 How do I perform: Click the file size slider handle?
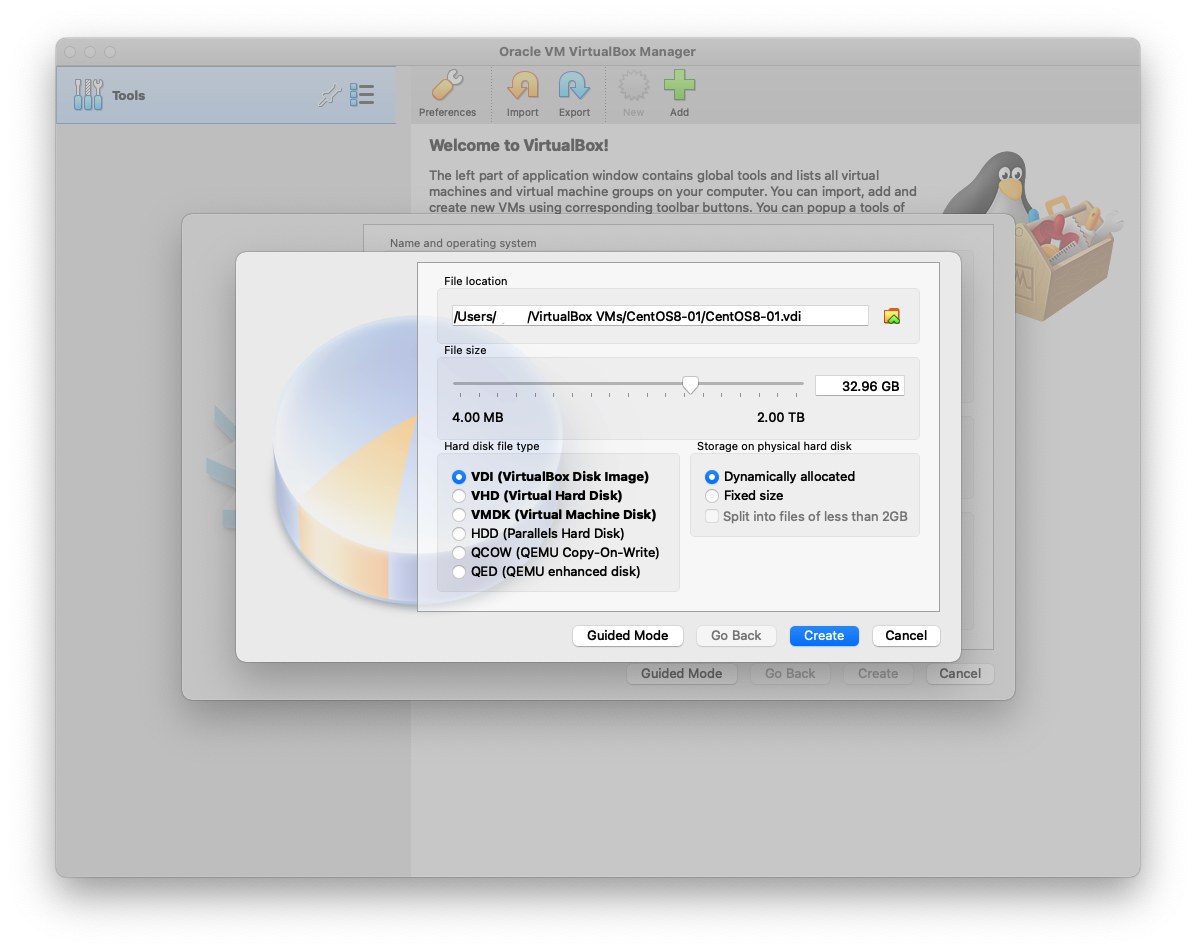point(690,385)
